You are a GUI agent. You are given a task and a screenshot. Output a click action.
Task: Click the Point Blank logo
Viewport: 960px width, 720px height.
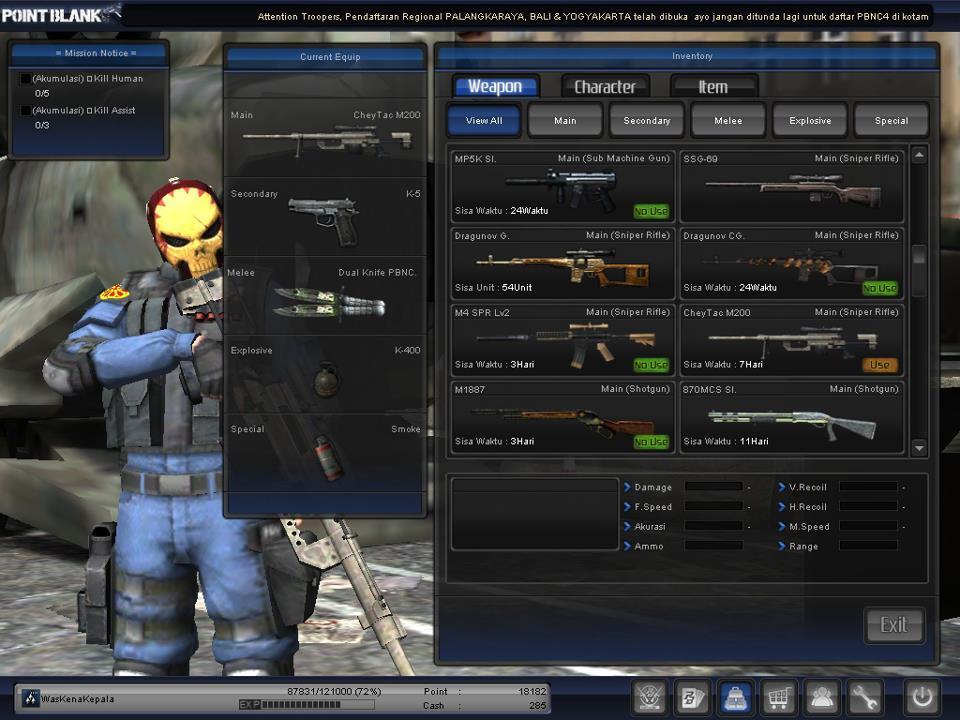60,13
